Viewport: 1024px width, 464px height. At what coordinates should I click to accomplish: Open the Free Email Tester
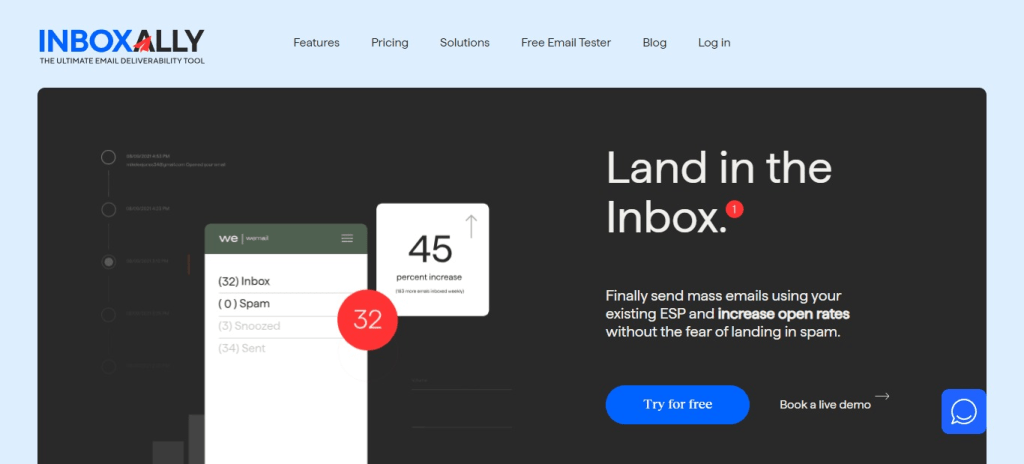(x=566, y=42)
